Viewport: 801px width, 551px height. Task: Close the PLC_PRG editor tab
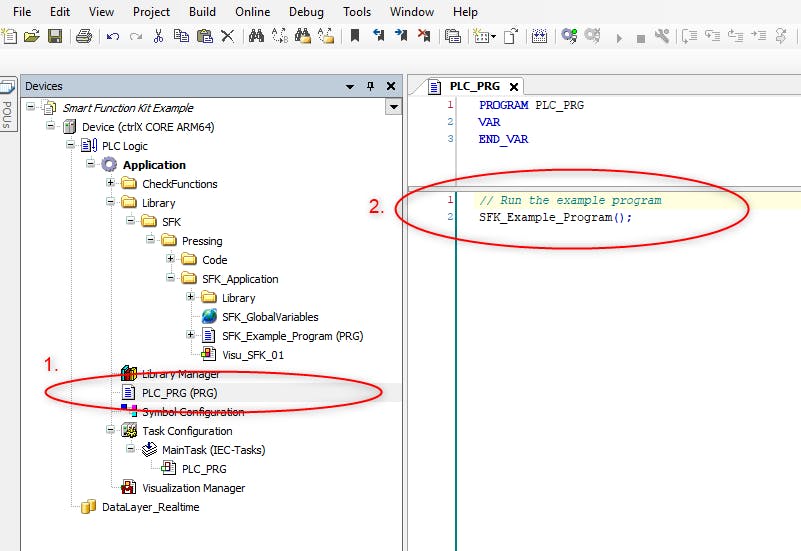pyautogui.click(x=514, y=87)
